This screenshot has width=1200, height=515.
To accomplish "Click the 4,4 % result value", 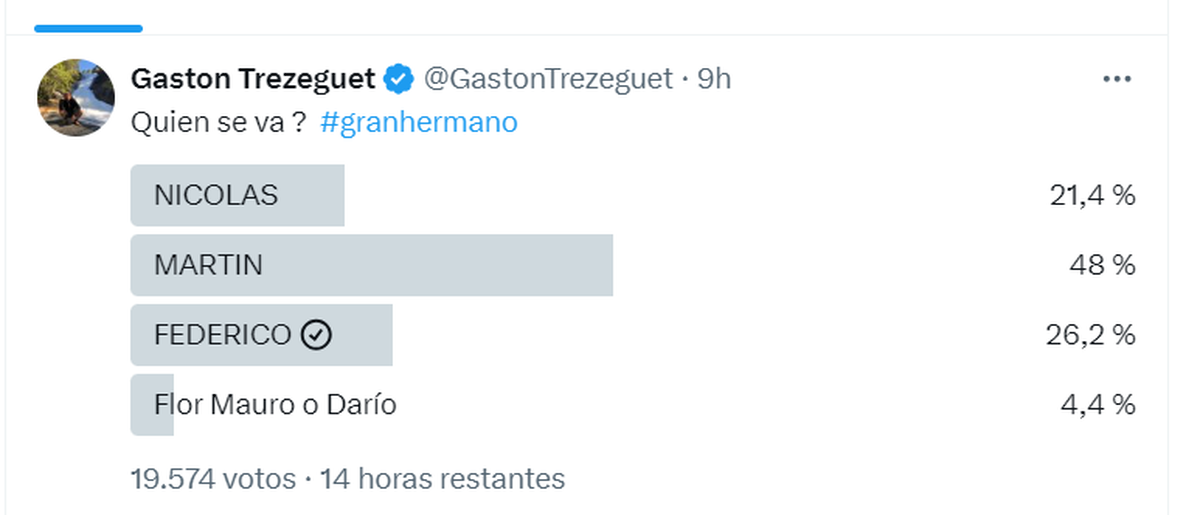I will click(x=1097, y=405).
